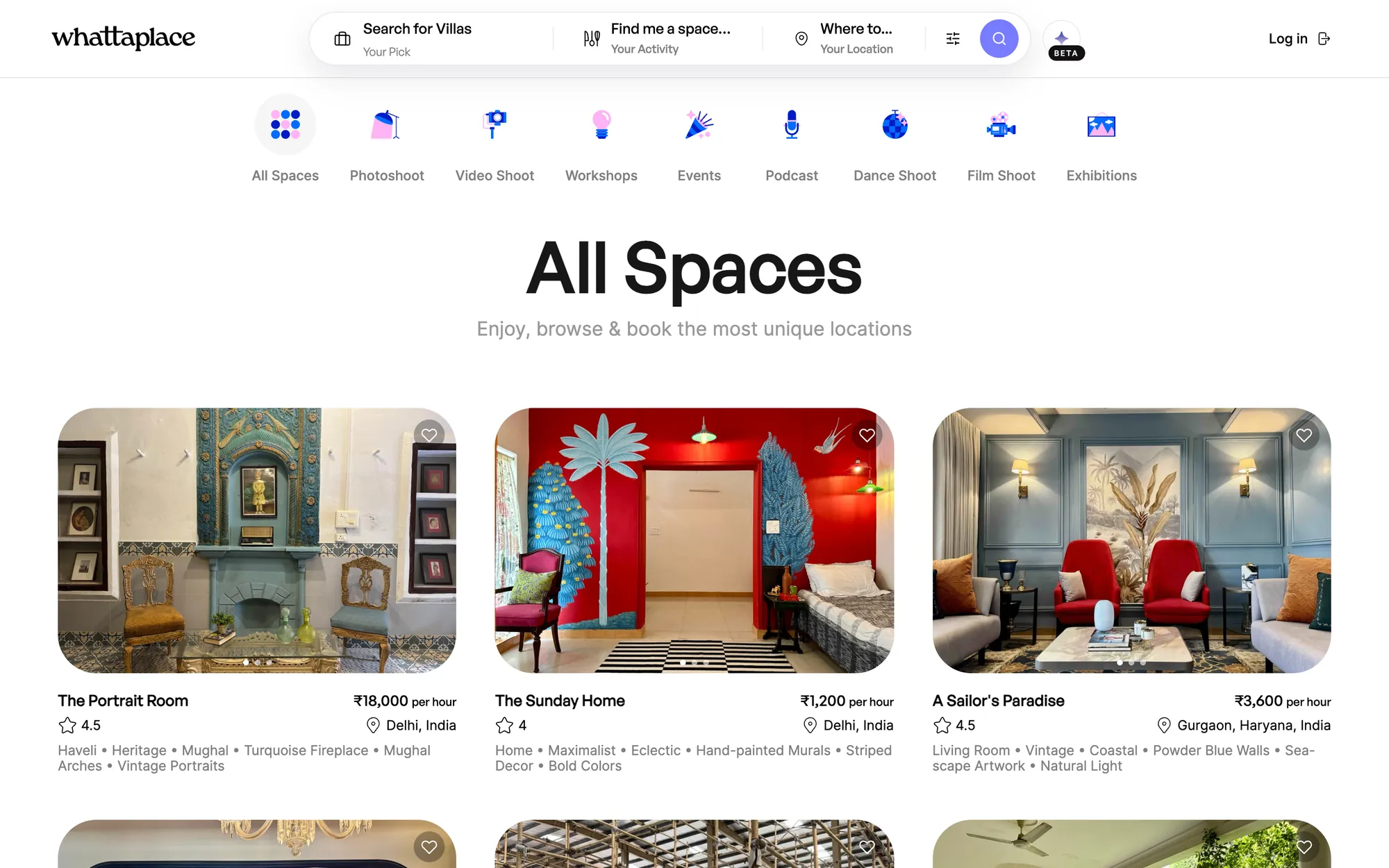The image size is (1389, 868).
Task: Open A Sailor's Paradise photo
Action: (x=1132, y=540)
